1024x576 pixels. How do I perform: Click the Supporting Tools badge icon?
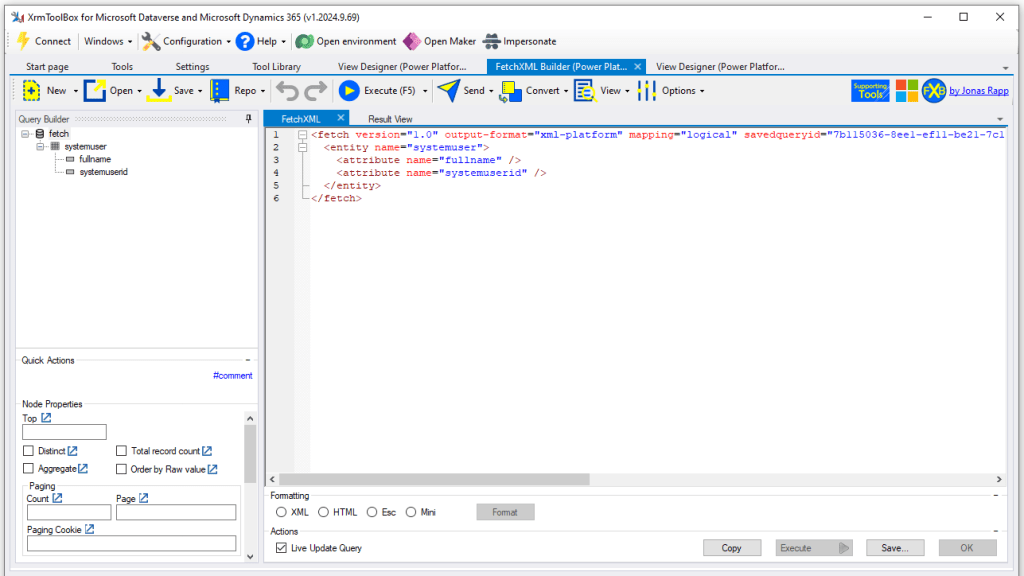pyautogui.click(x=870, y=91)
